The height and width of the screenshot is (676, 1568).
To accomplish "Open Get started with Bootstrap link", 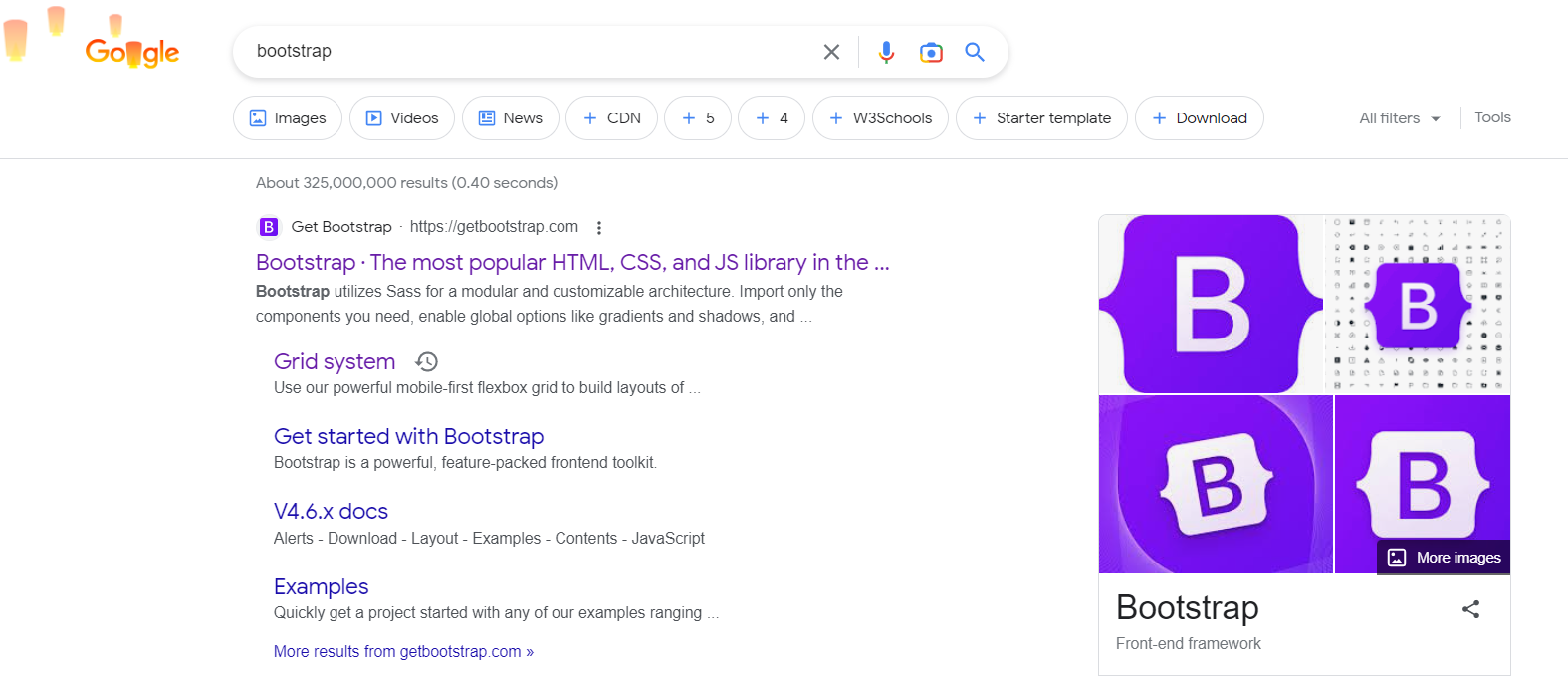I will 409,436.
